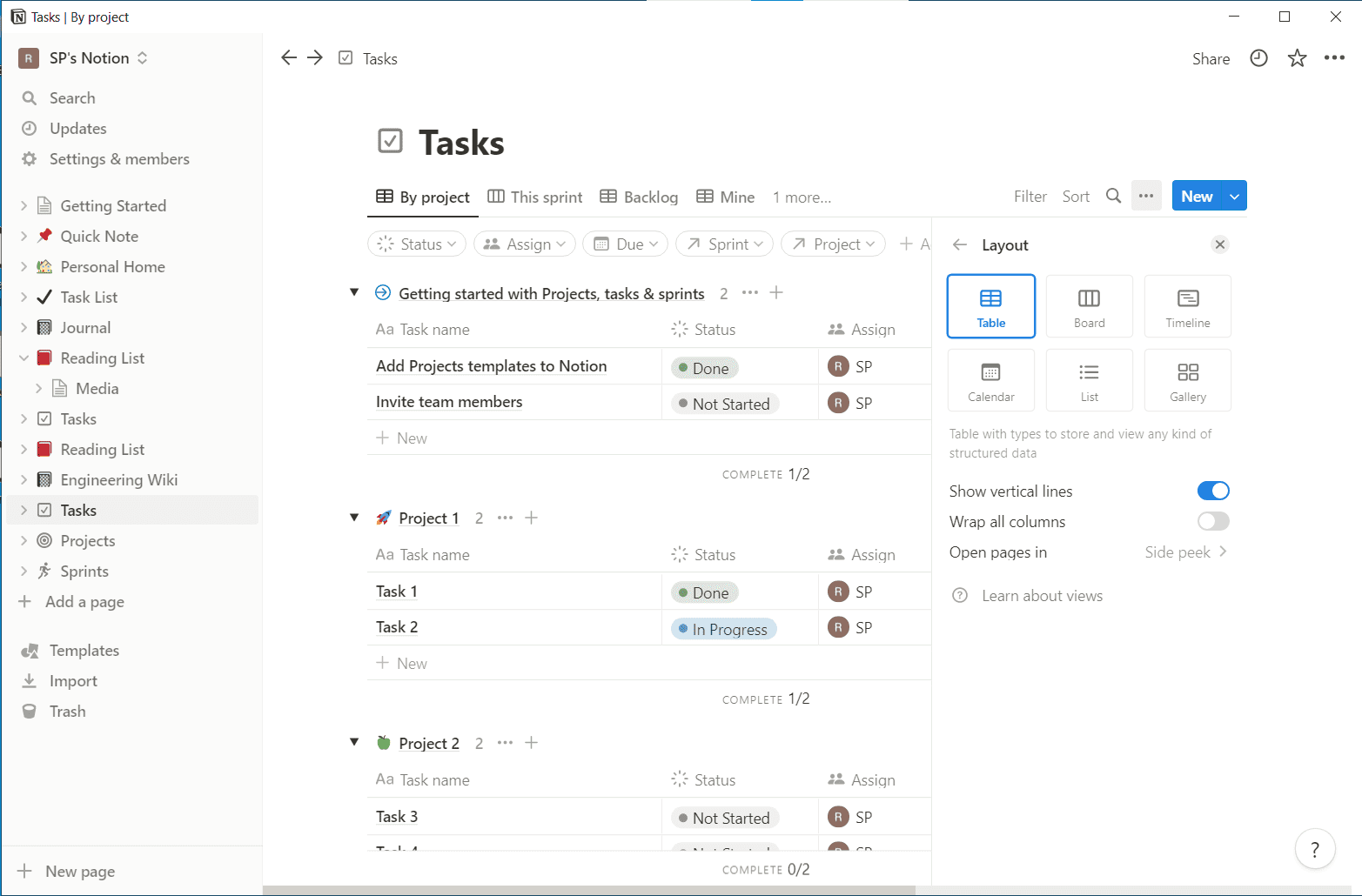
Task: Open the SP's Notion workspace switcher
Action: pos(84,58)
